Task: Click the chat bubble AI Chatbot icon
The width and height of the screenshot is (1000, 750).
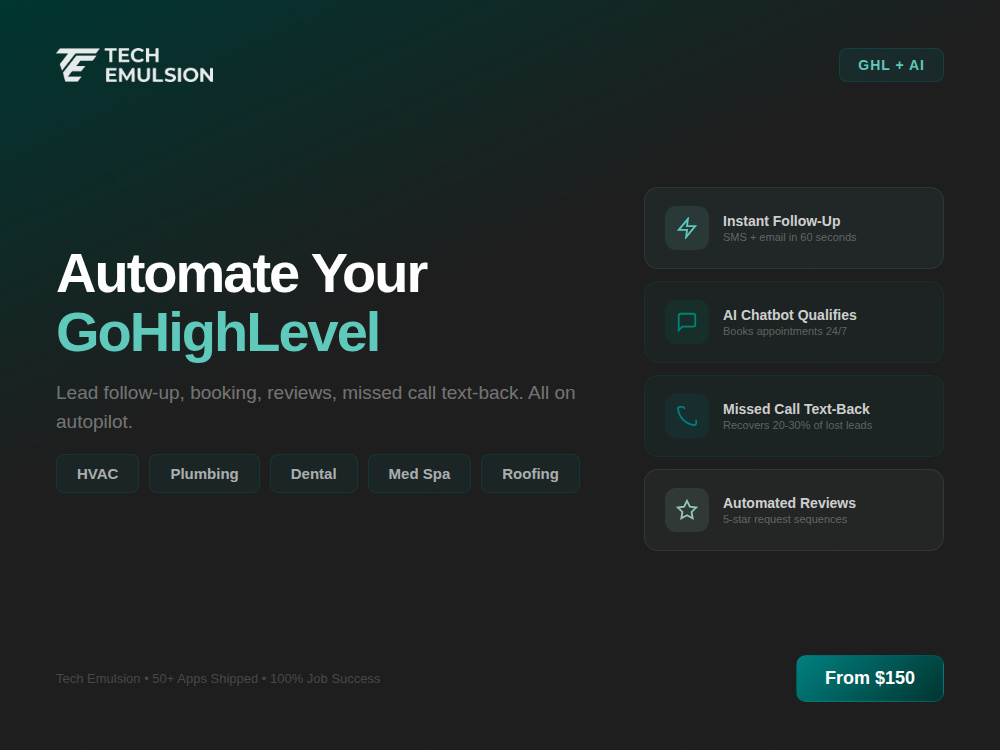Action: (687, 322)
